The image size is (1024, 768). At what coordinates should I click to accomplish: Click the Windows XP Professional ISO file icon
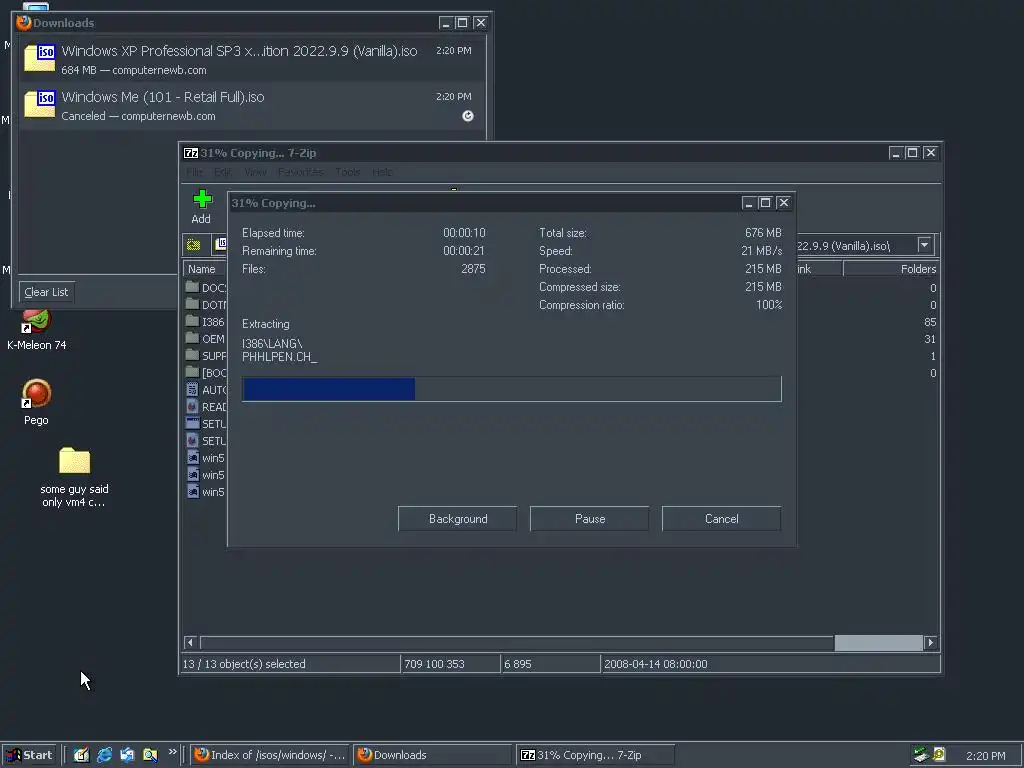pos(40,58)
